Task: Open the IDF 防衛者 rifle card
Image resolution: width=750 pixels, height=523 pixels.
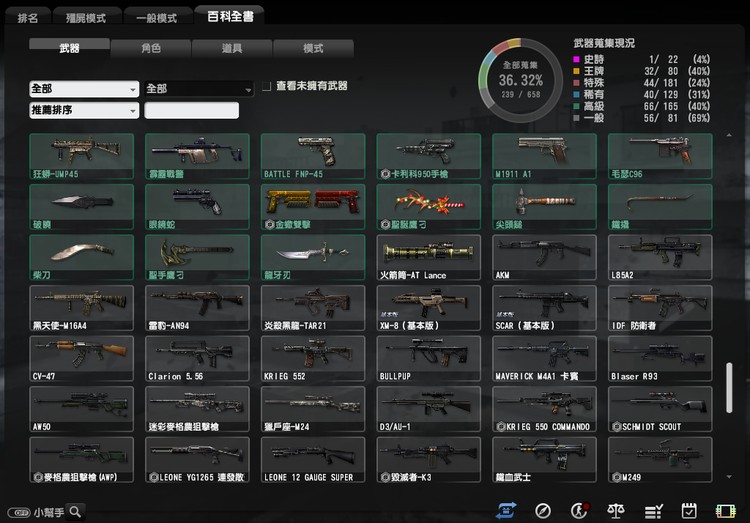Action: (660, 308)
